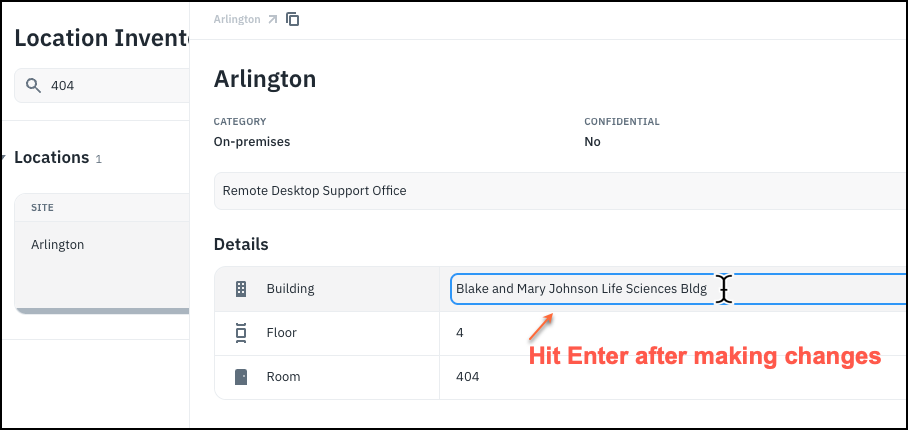Viewport: 908px width, 430px height.
Task: Click the open-in-new arrow icon beside Arlington
Action: (272, 19)
